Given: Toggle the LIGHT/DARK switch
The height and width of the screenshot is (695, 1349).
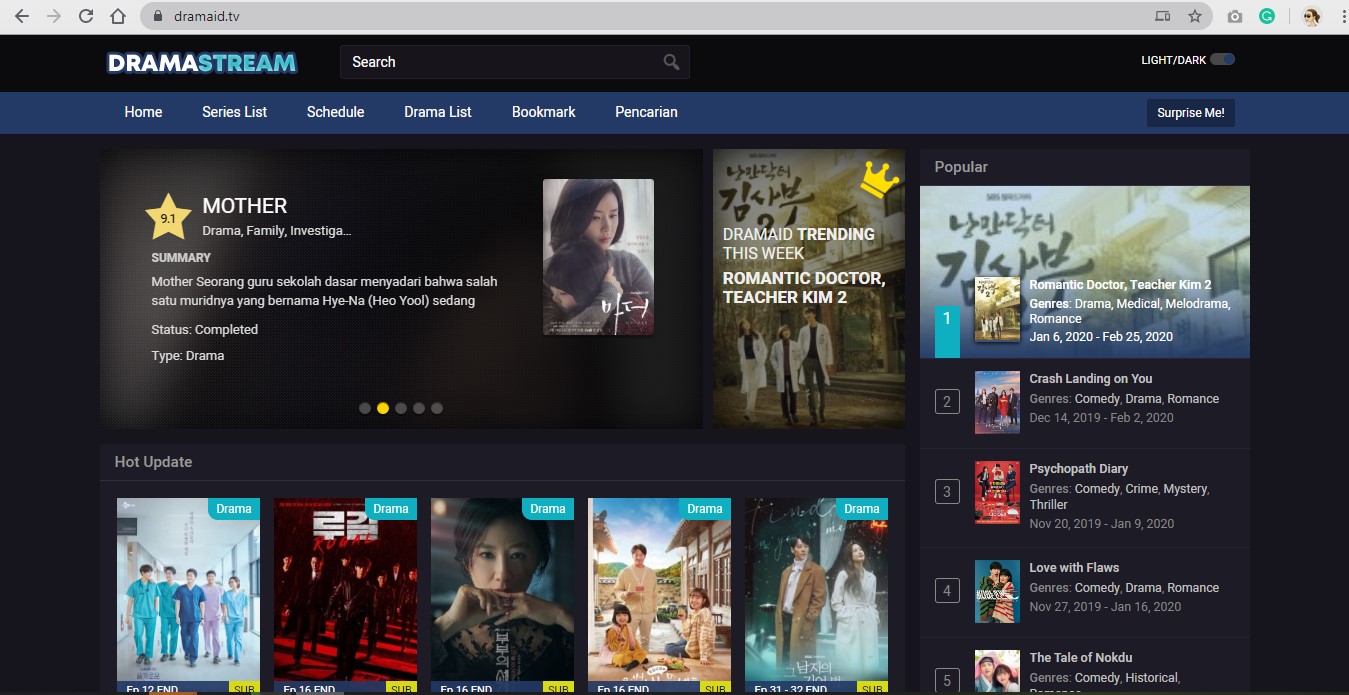Looking at the screenshot, I should coord(1222,59).
